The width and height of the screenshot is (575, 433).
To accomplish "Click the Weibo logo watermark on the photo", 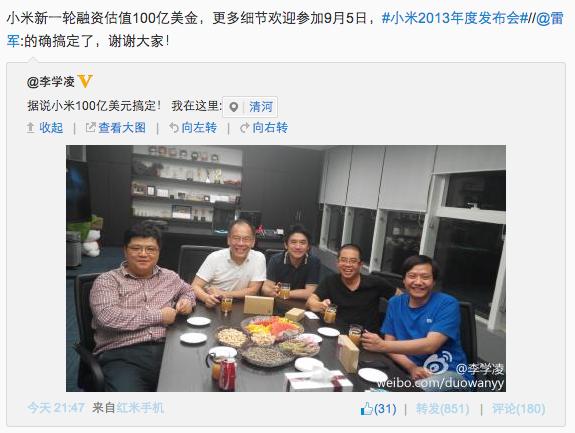I will point(437,363).
